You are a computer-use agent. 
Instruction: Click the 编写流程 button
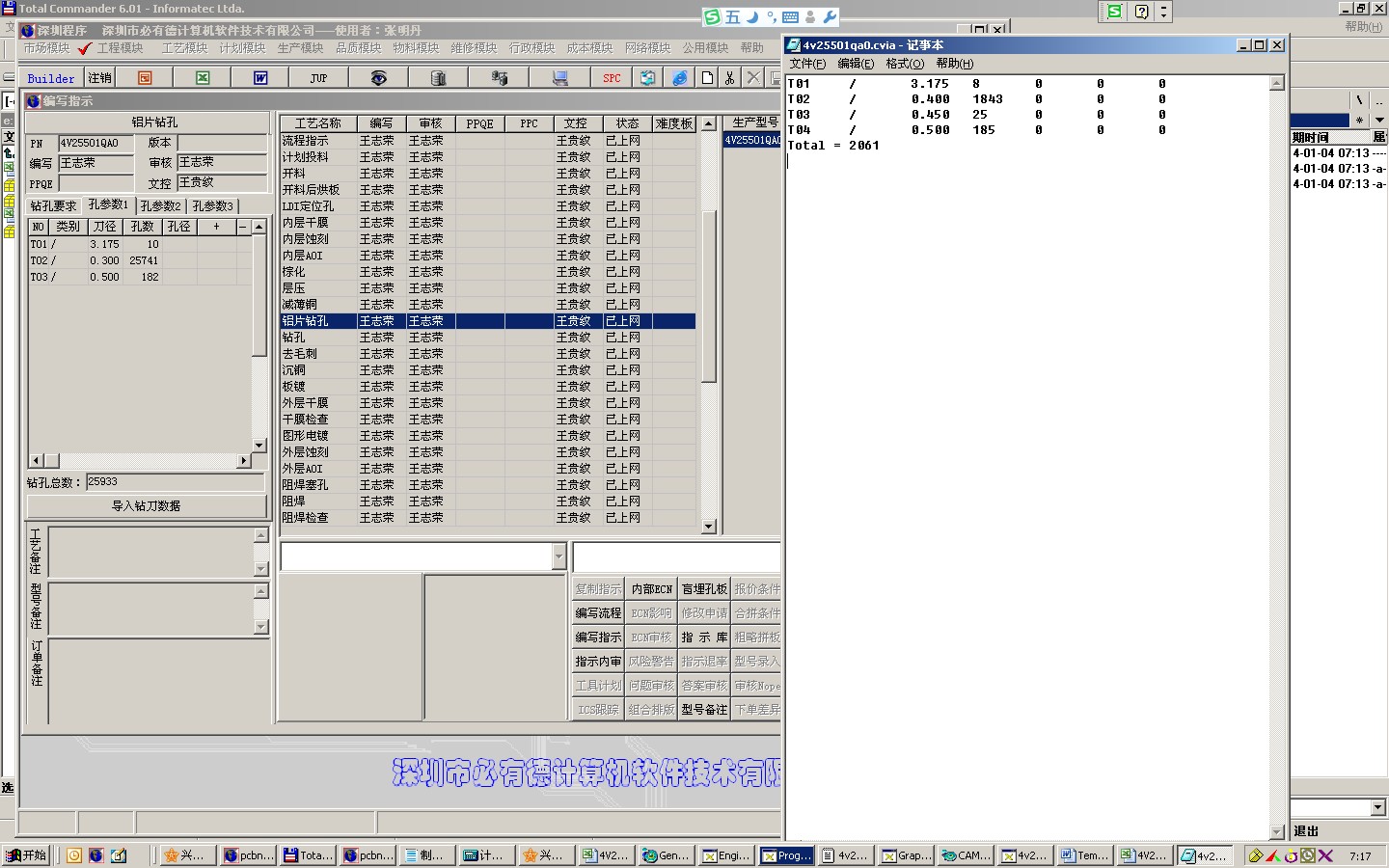click(x=598, y=613)
